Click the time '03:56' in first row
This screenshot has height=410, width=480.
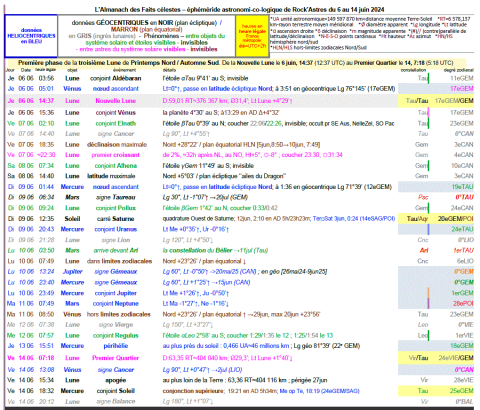[x=46, y=78]
